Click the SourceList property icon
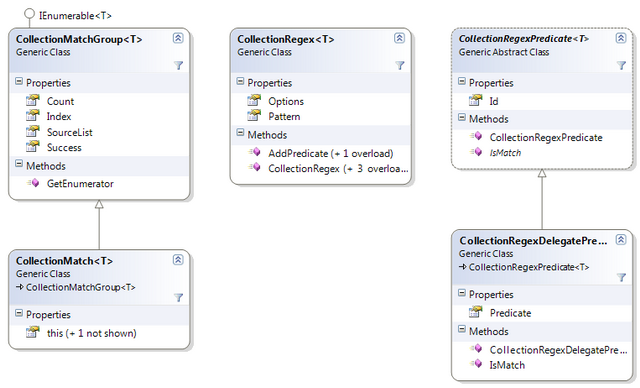 tap(33, 131)
